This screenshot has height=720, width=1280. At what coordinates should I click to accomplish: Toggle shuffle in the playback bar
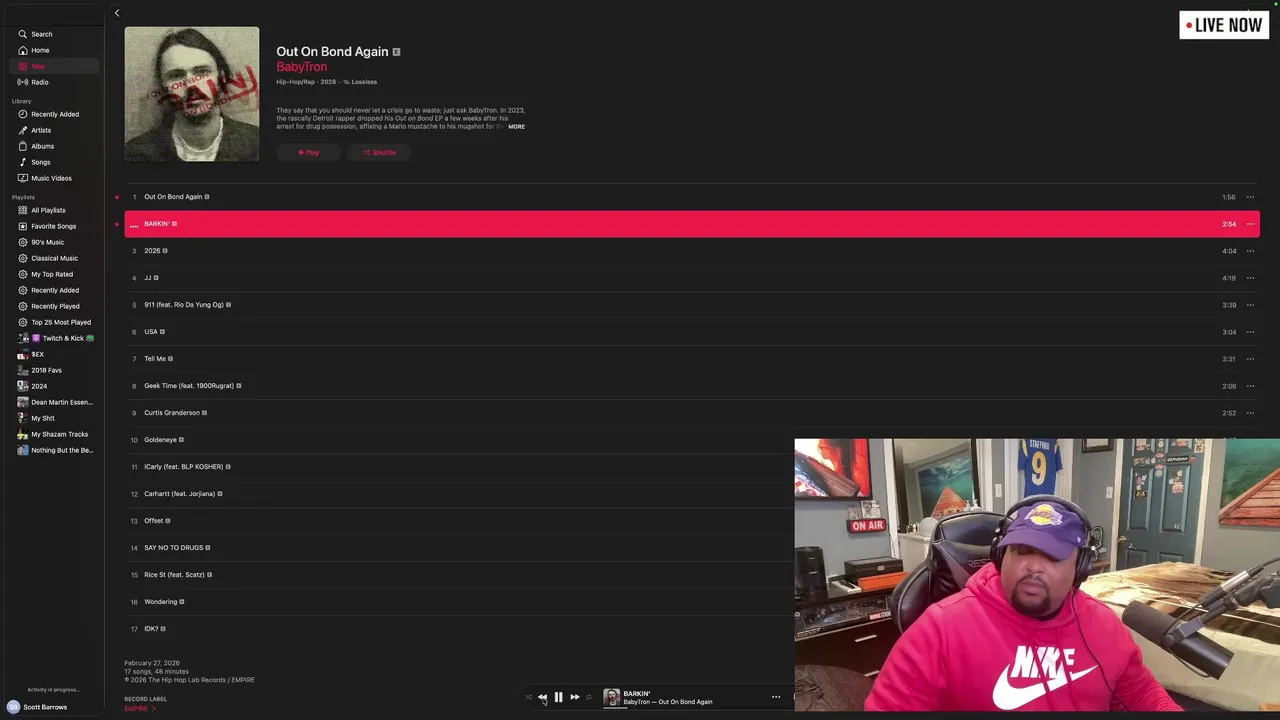(528, 697)
